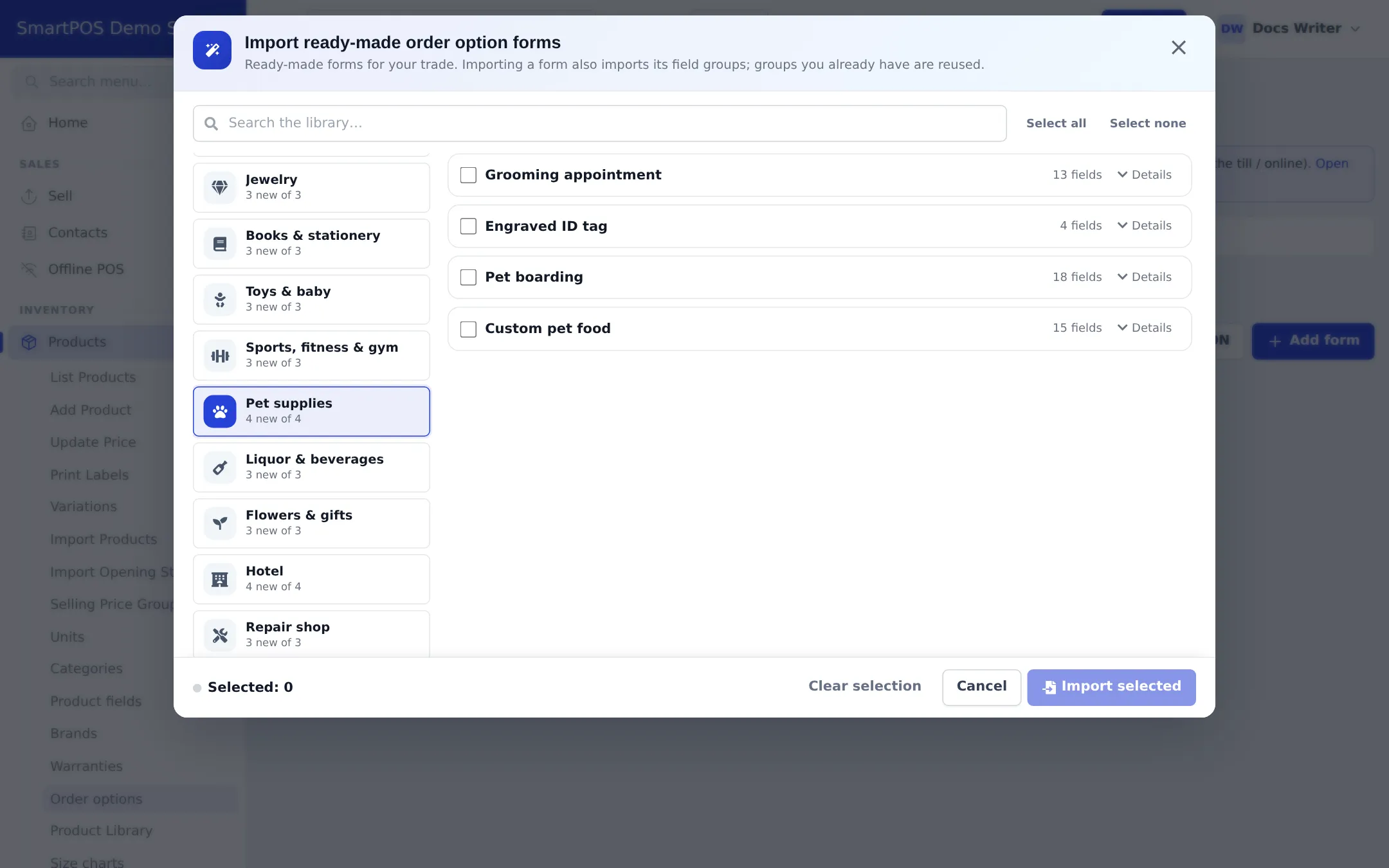Click the Search the library field
This screenshot has height=868, width=1389.
pos(599,123)
